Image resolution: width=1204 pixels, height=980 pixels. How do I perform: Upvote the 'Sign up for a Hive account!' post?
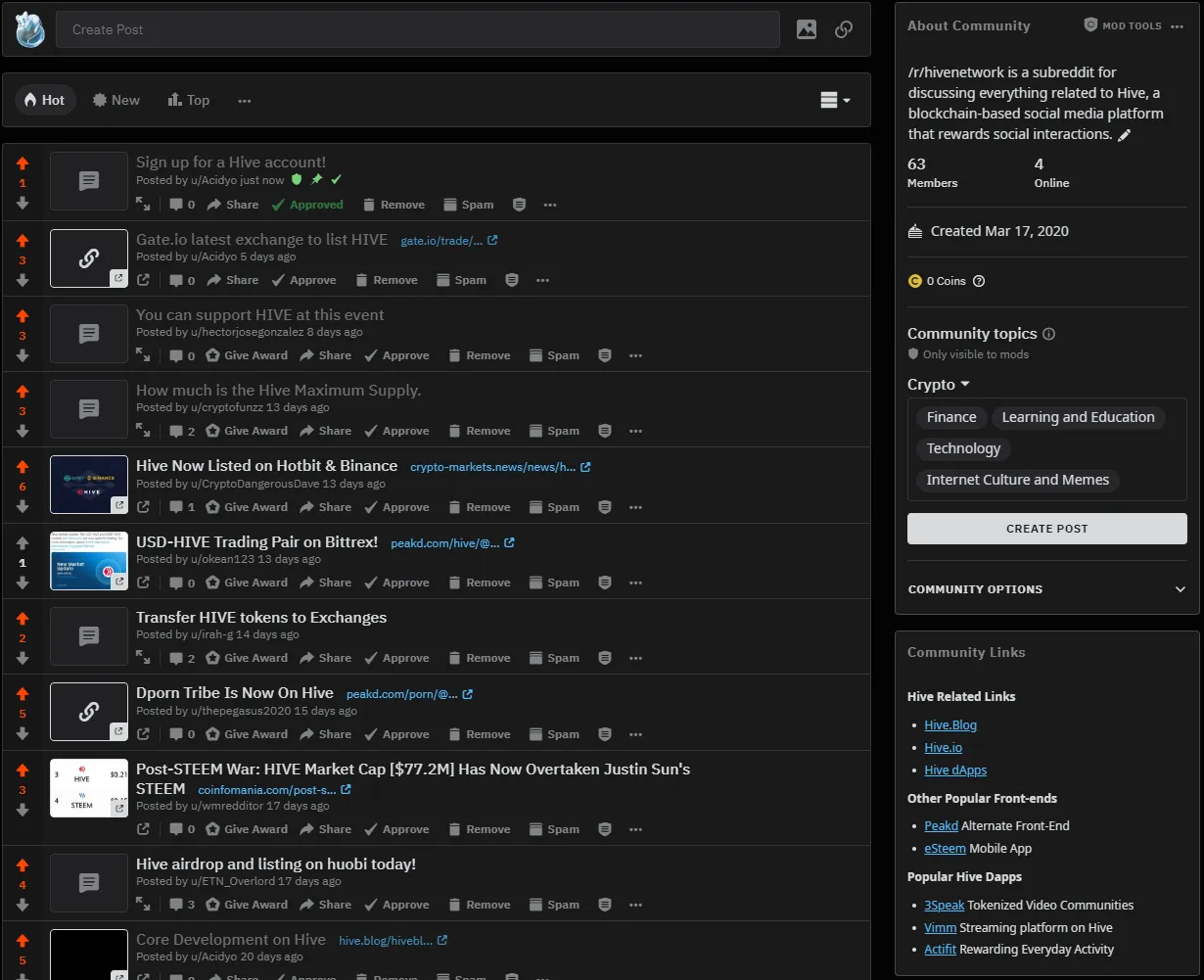(x=23, y=164)
